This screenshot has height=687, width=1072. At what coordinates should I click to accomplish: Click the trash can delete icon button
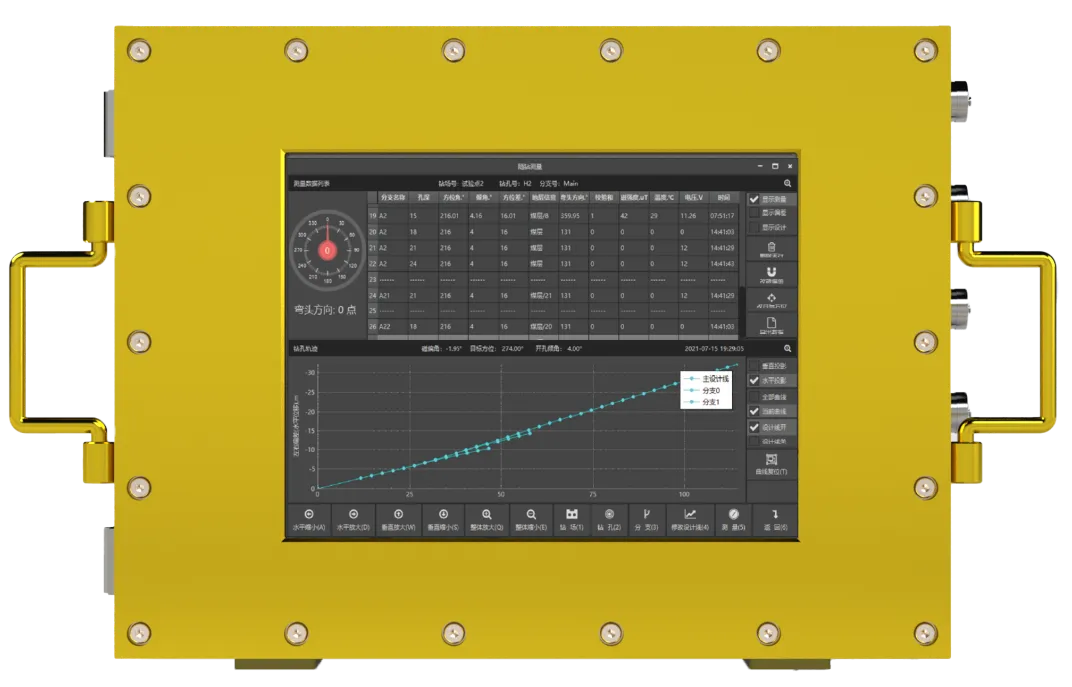771,250
